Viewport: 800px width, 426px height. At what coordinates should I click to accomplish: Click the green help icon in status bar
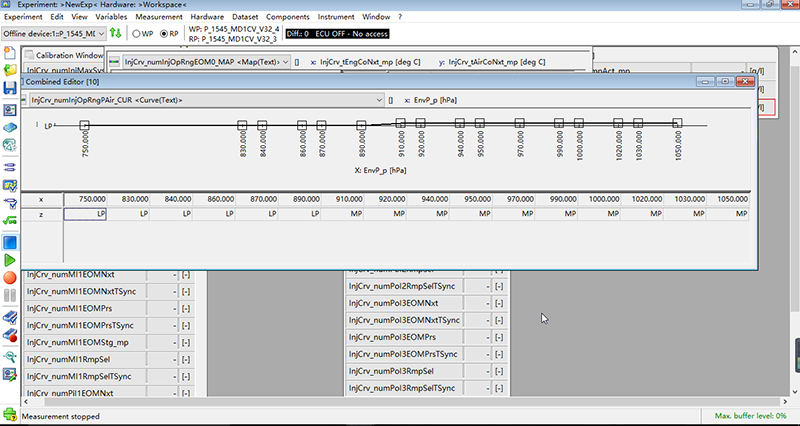tap(10, 415)
